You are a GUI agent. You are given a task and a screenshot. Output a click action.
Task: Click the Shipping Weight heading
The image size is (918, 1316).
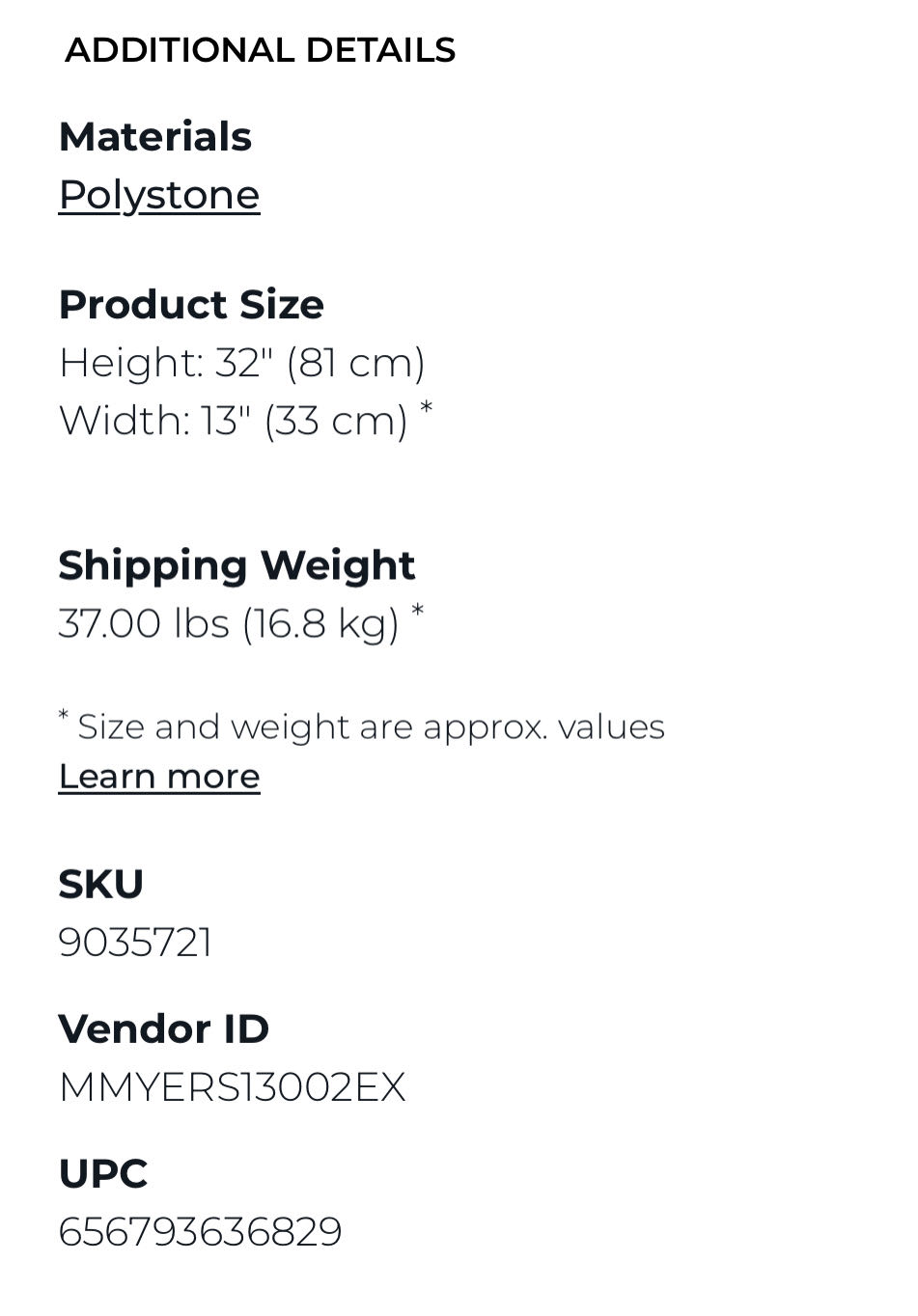[236, 565]
